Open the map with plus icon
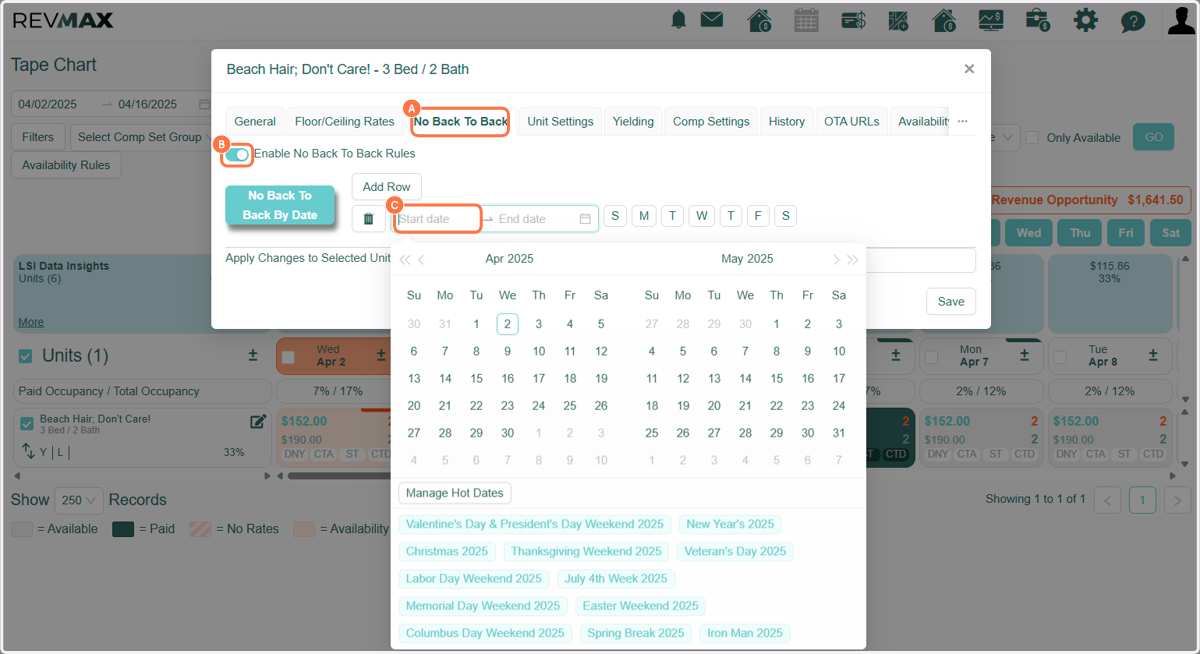The image size is (1200, 654). pyautogui.click(x=898, y=20)
